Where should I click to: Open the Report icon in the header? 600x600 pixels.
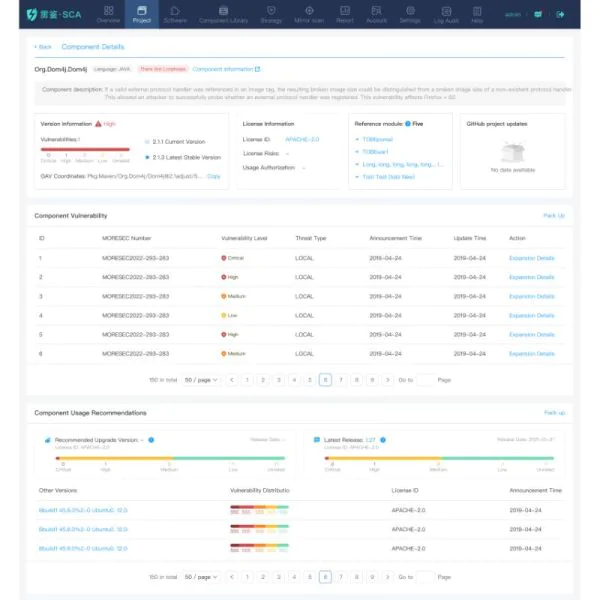point(344,15)
